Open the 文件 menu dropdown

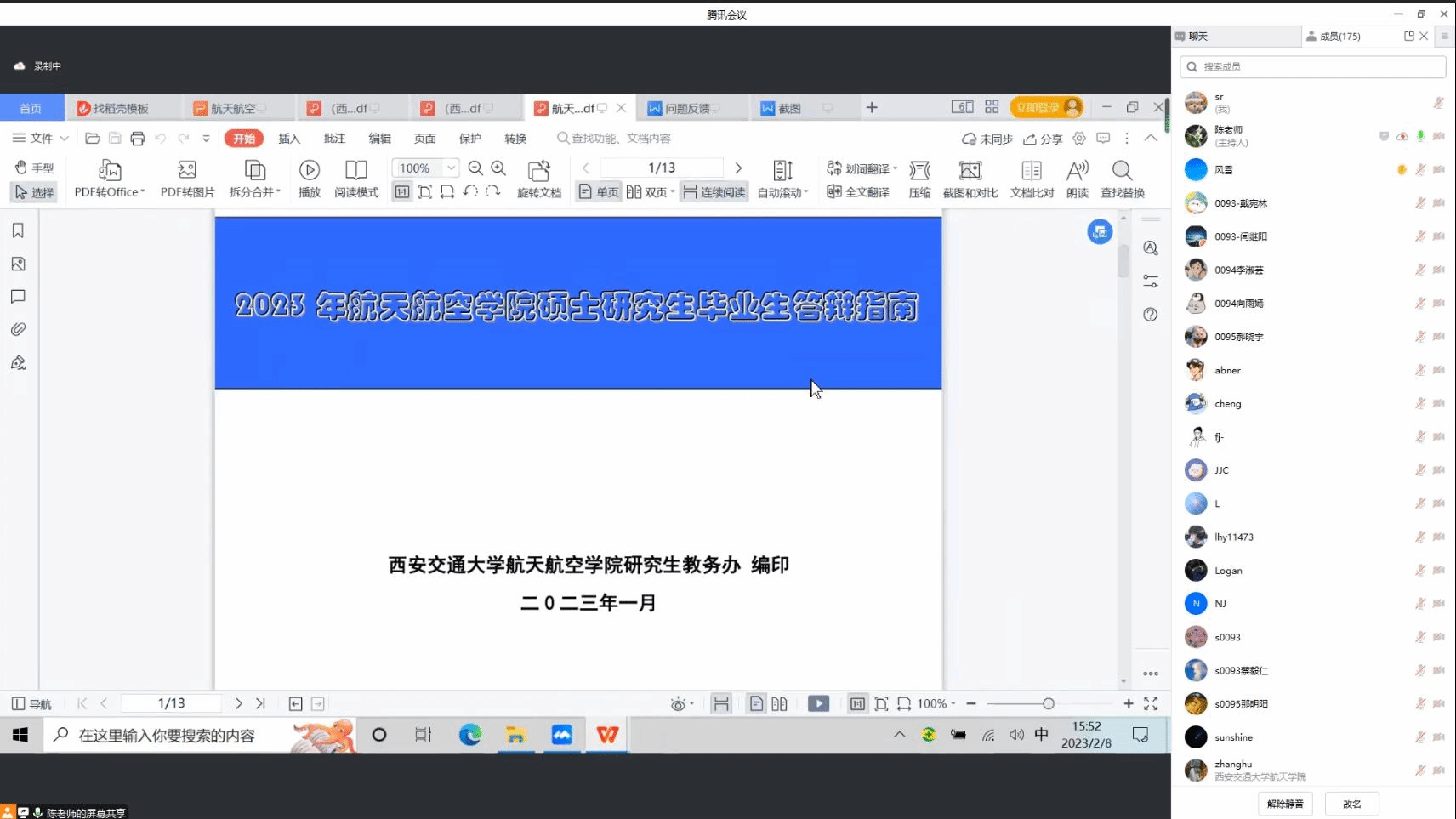point(40,138)
